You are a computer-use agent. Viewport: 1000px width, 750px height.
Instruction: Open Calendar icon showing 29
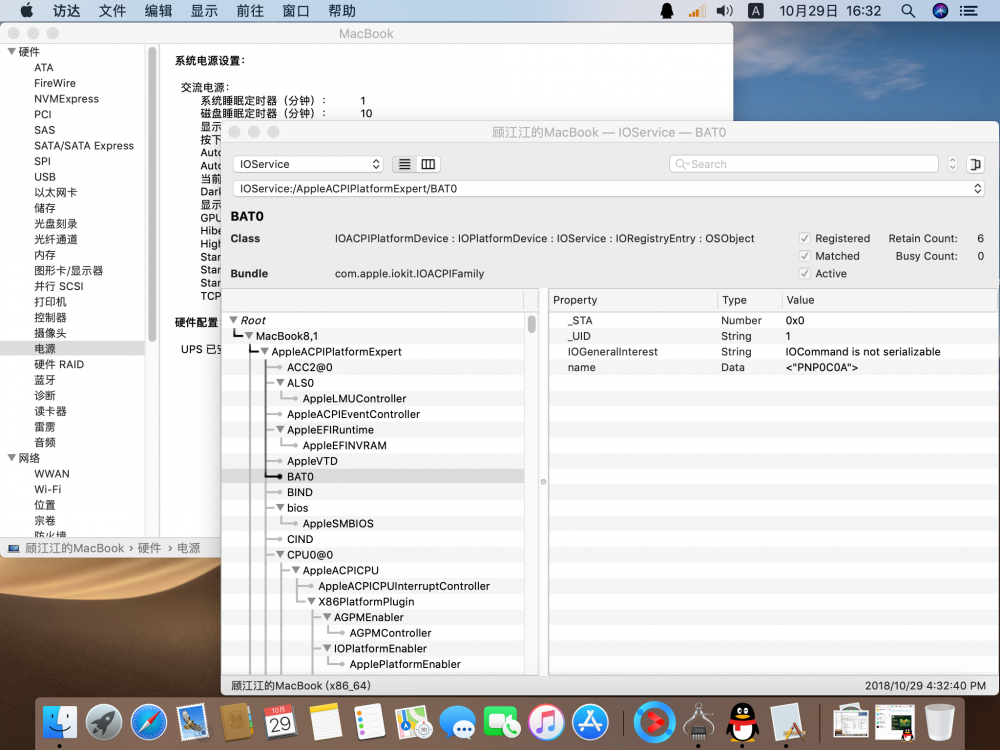click(280, 722)
